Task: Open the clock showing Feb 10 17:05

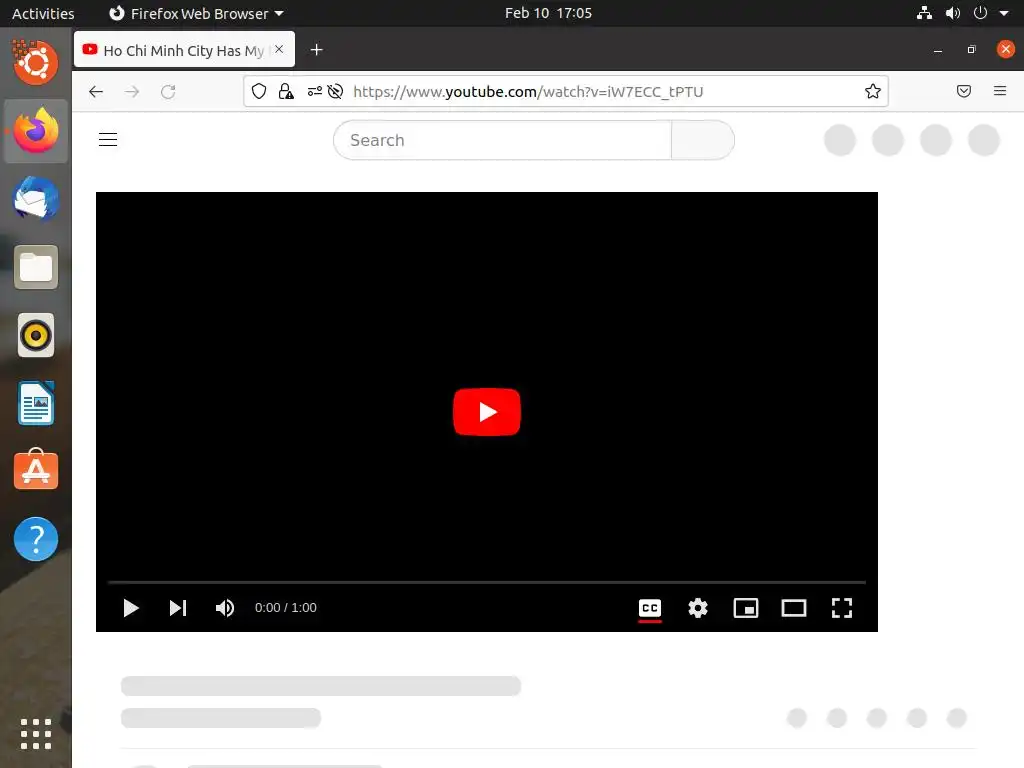Action: (x=548, y=13)
